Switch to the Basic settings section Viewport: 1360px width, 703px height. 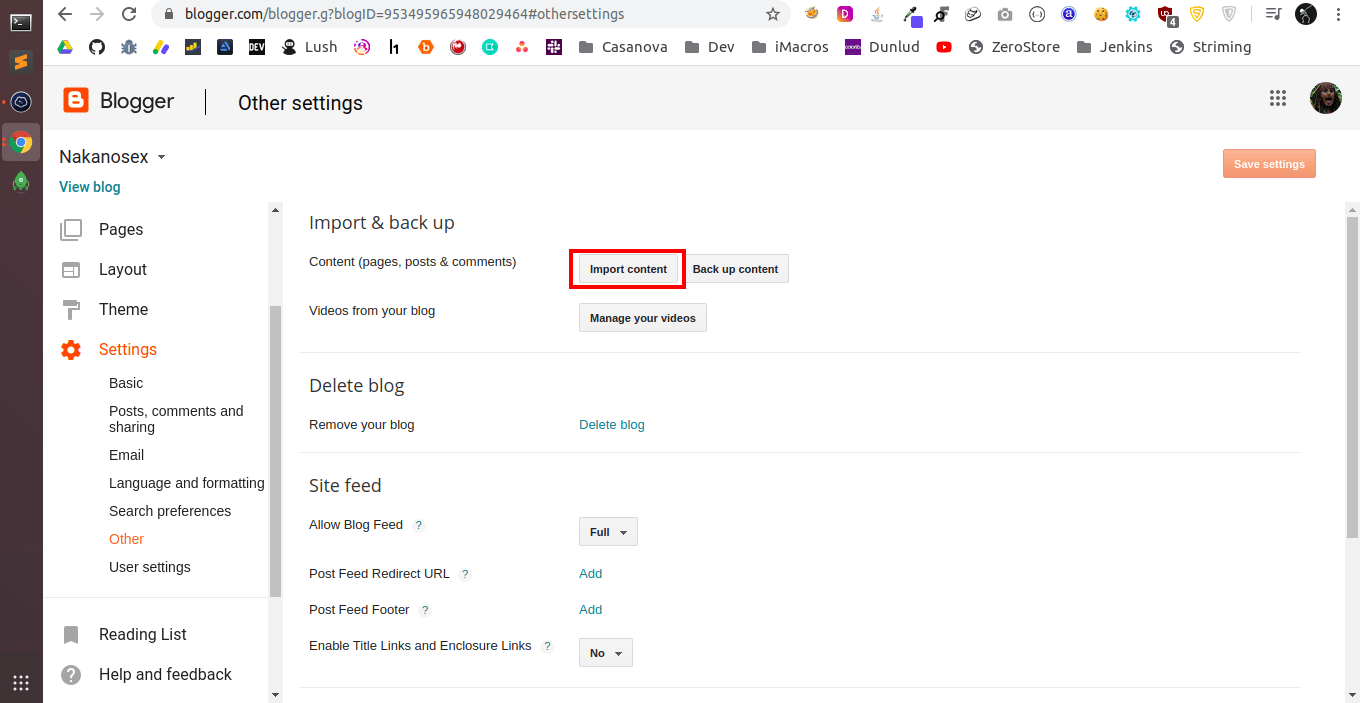tap(126, 383)
